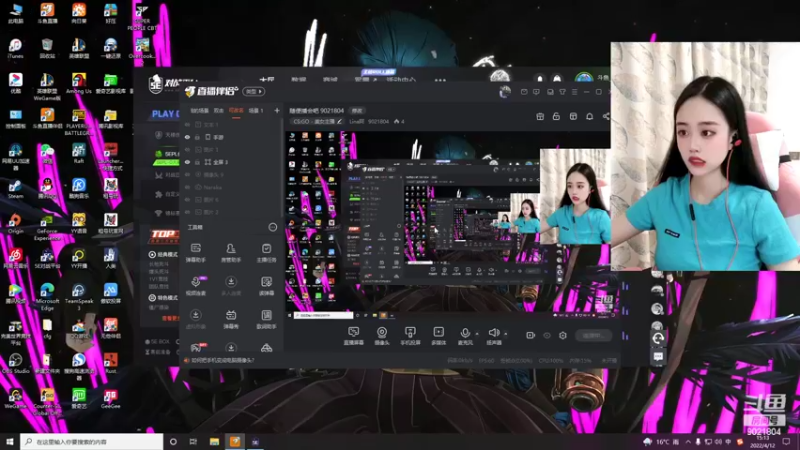Open the 直播屏幕 screen capture source
The height and width of the screenshot is (450, 800).
coord(353,336)
